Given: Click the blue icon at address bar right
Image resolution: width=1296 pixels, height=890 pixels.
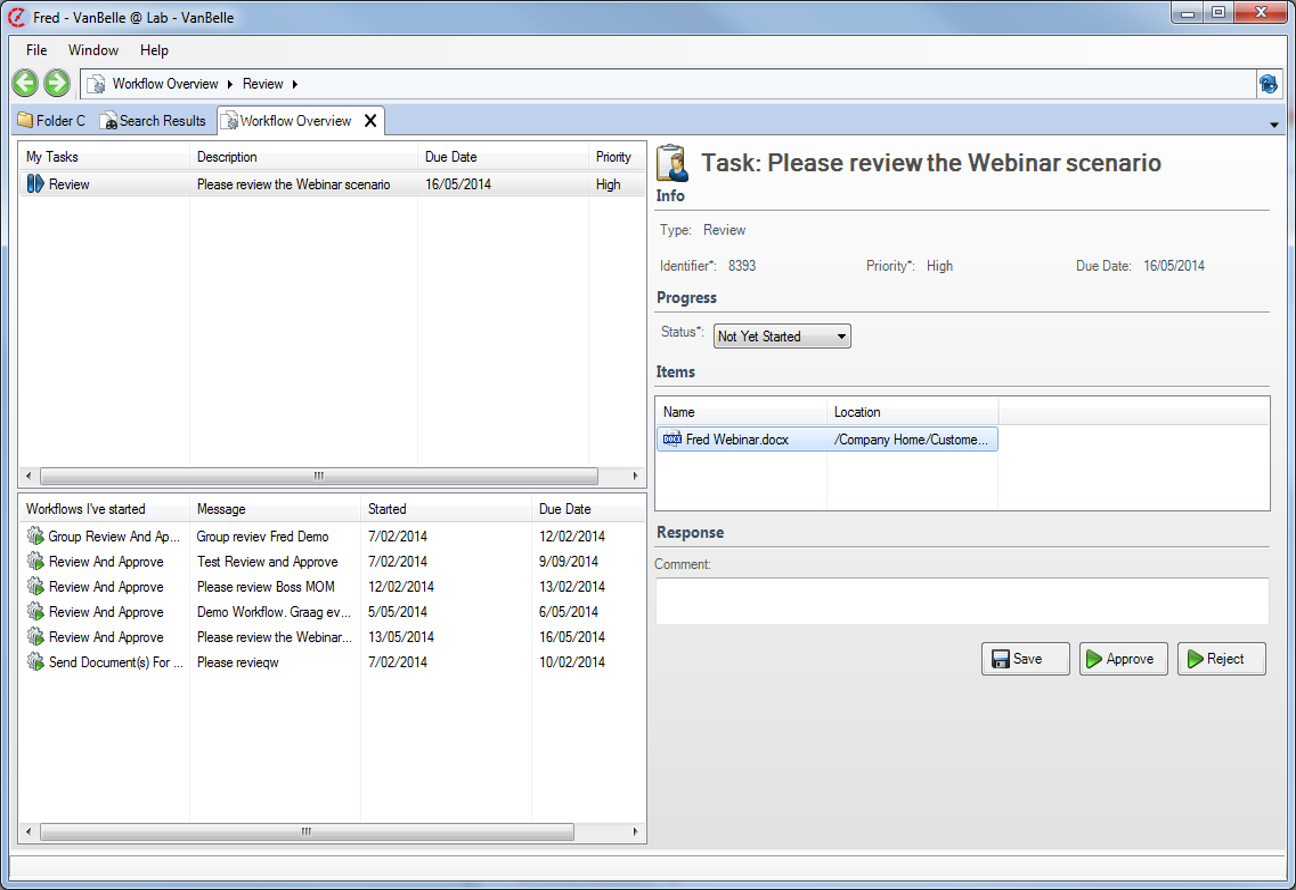Looking at the screenshot, I should click(x=1268, y=84).
